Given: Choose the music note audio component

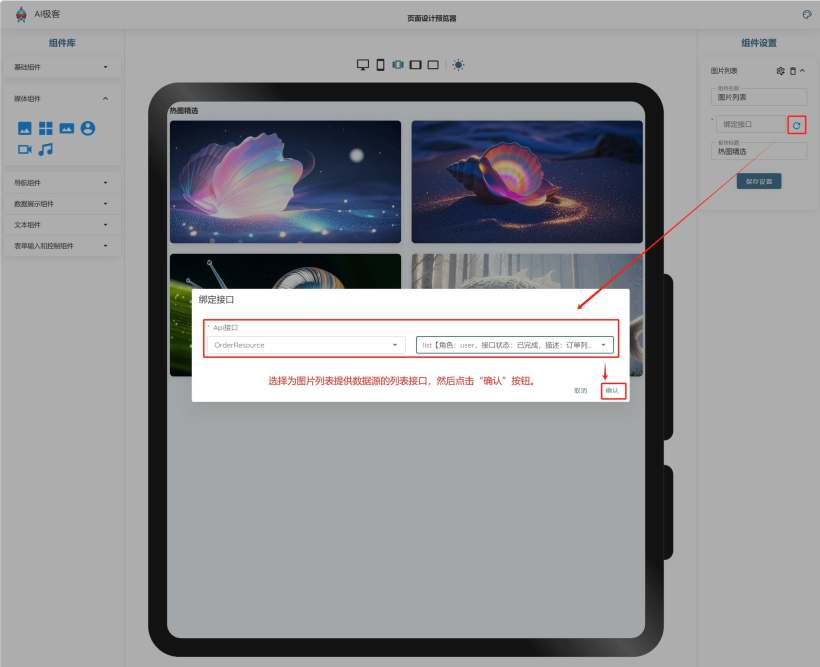Looking at the screenshot, I should tap(46, 149).
